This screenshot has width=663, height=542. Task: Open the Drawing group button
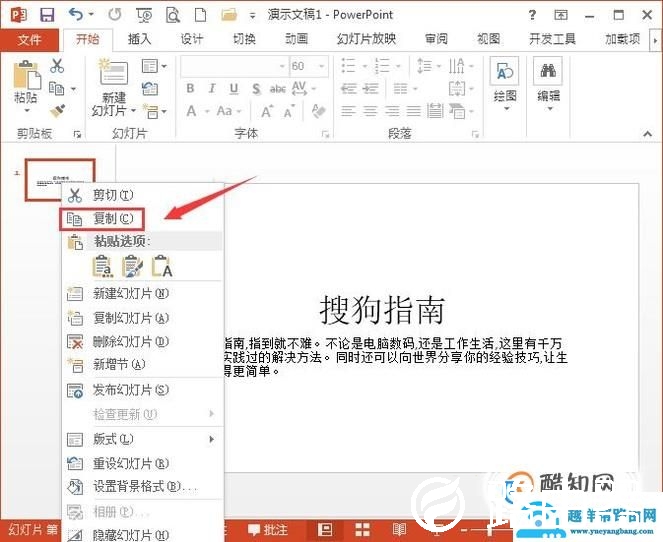pos(505,85)
